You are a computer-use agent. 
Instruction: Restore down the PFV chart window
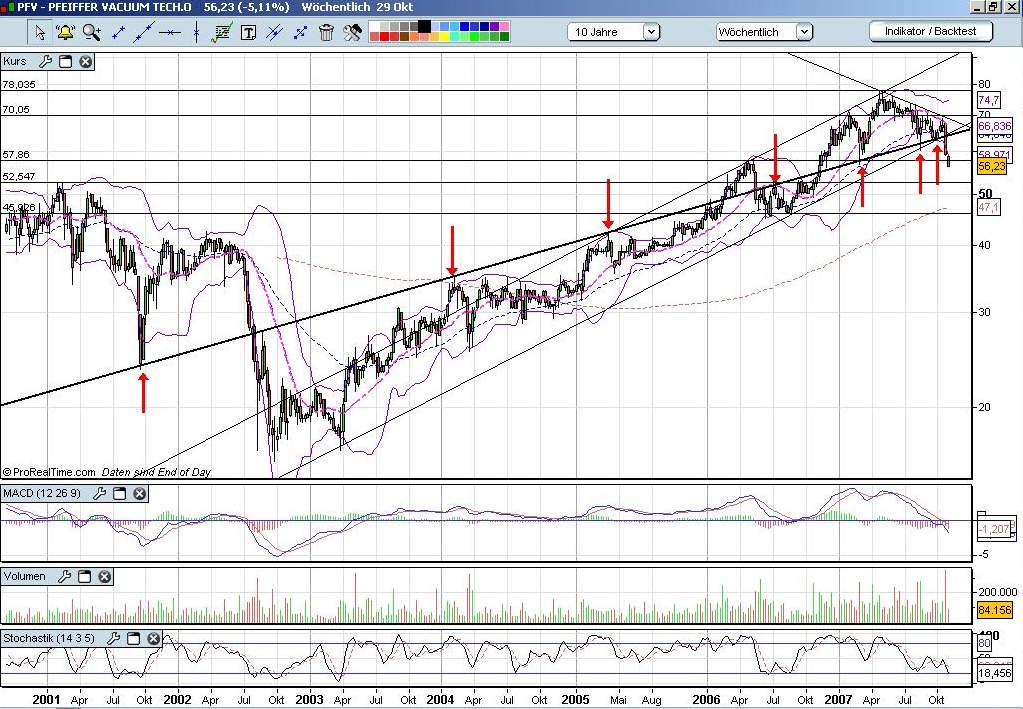pos(993,7)
